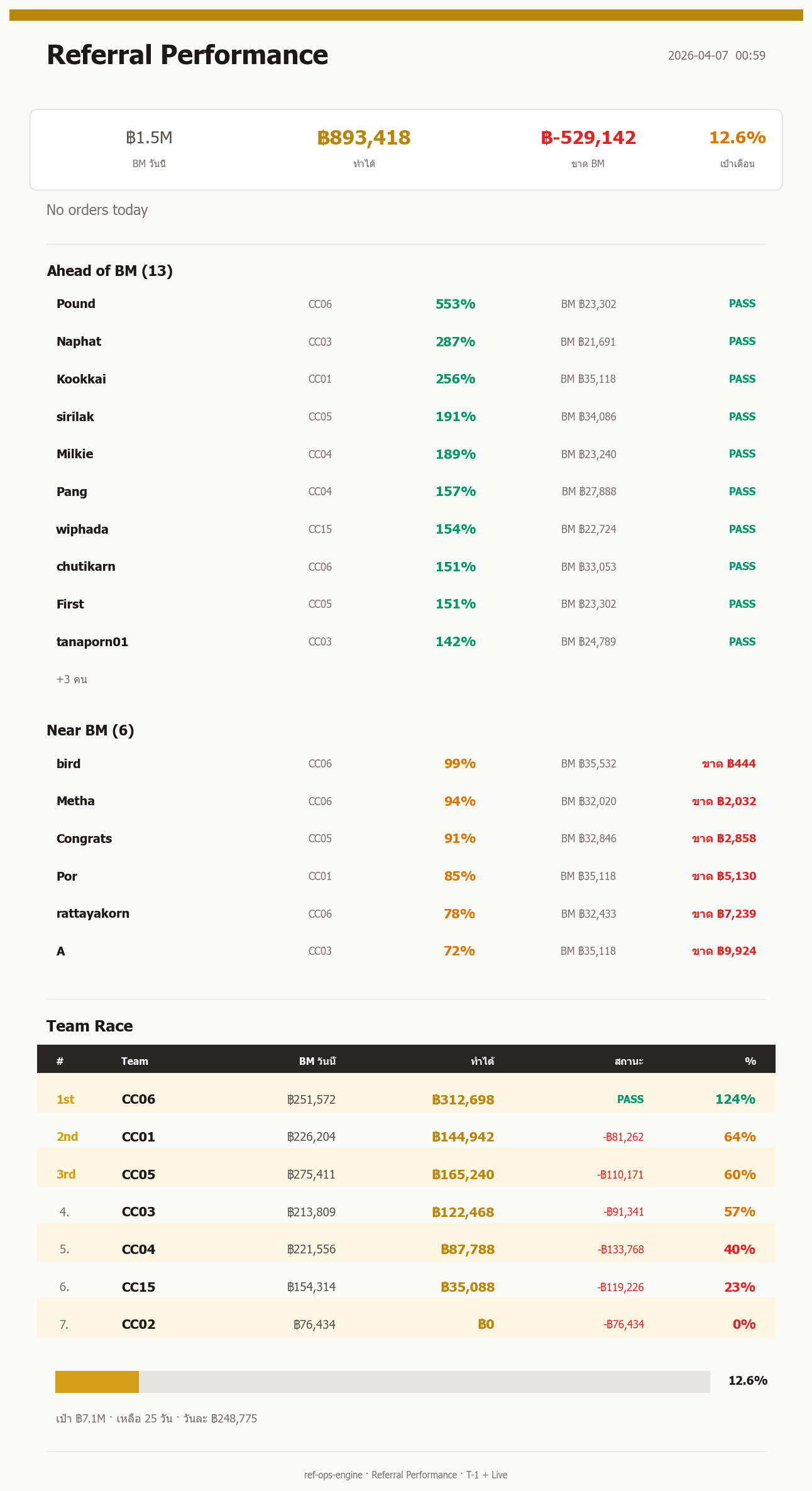Image resolution: width=812 pixels, height=1491 pixels.
Task: Click the ฿893,418 achieved summary value
Action: (x=364, y=138)
